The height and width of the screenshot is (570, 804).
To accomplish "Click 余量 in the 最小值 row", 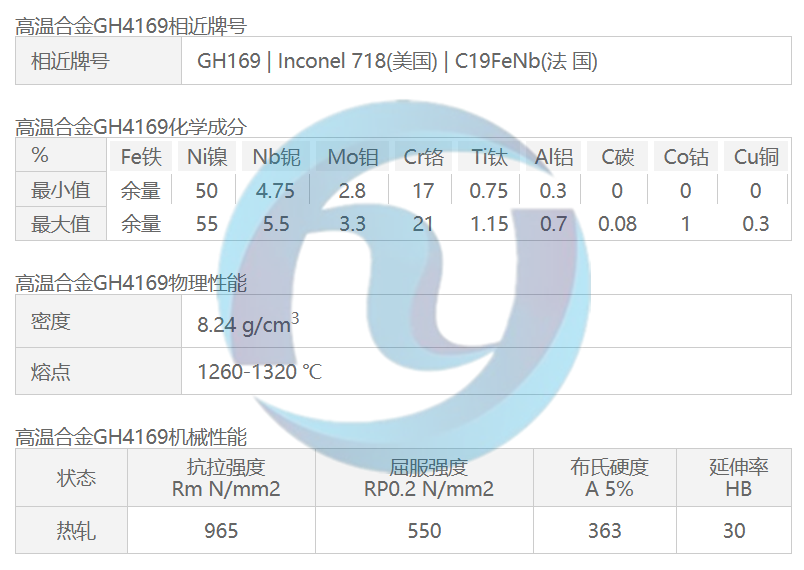I will (140, 191).
